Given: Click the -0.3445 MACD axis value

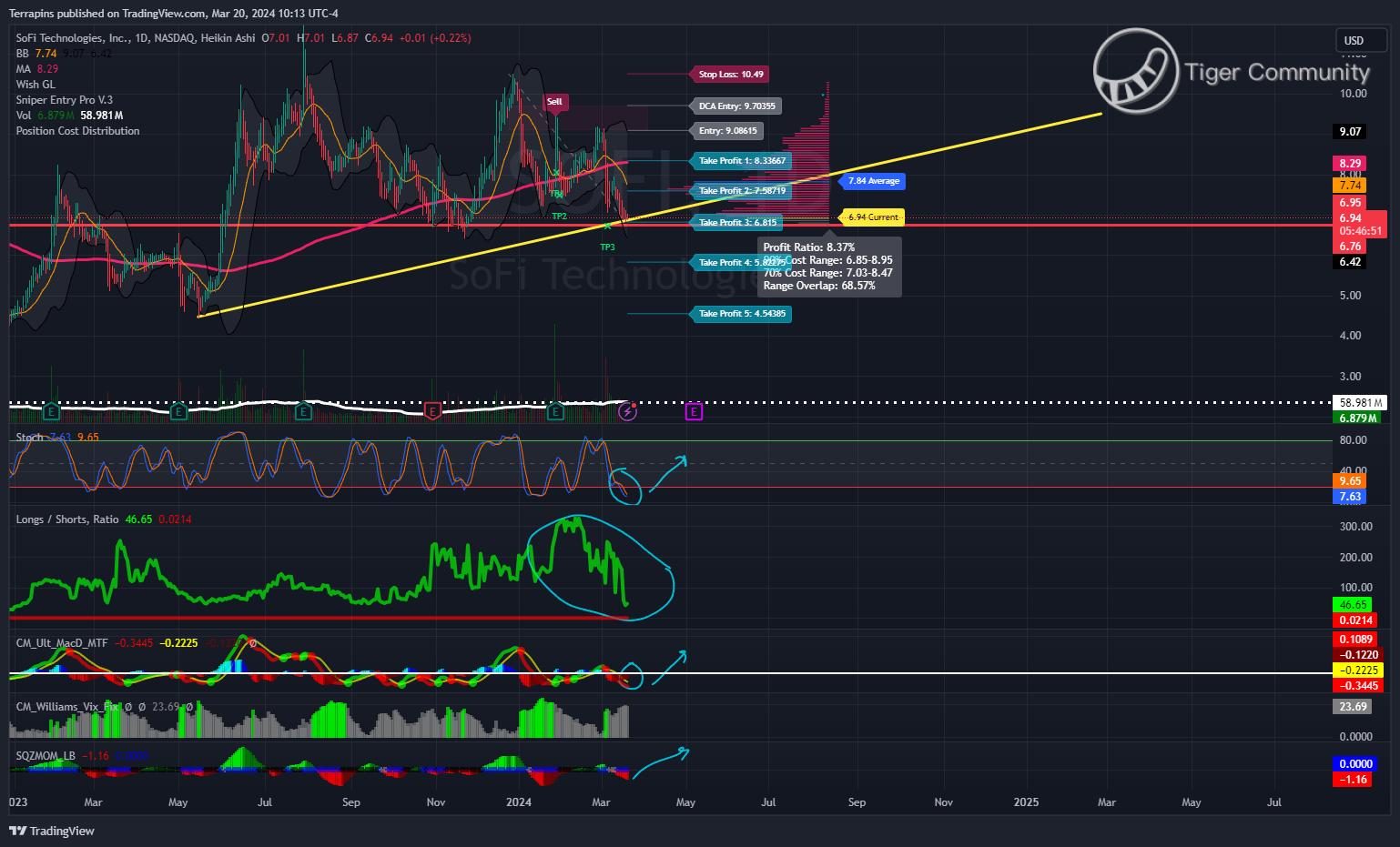Looking at the screenshot, I should pyautogui.click(x=1358, y=686).
